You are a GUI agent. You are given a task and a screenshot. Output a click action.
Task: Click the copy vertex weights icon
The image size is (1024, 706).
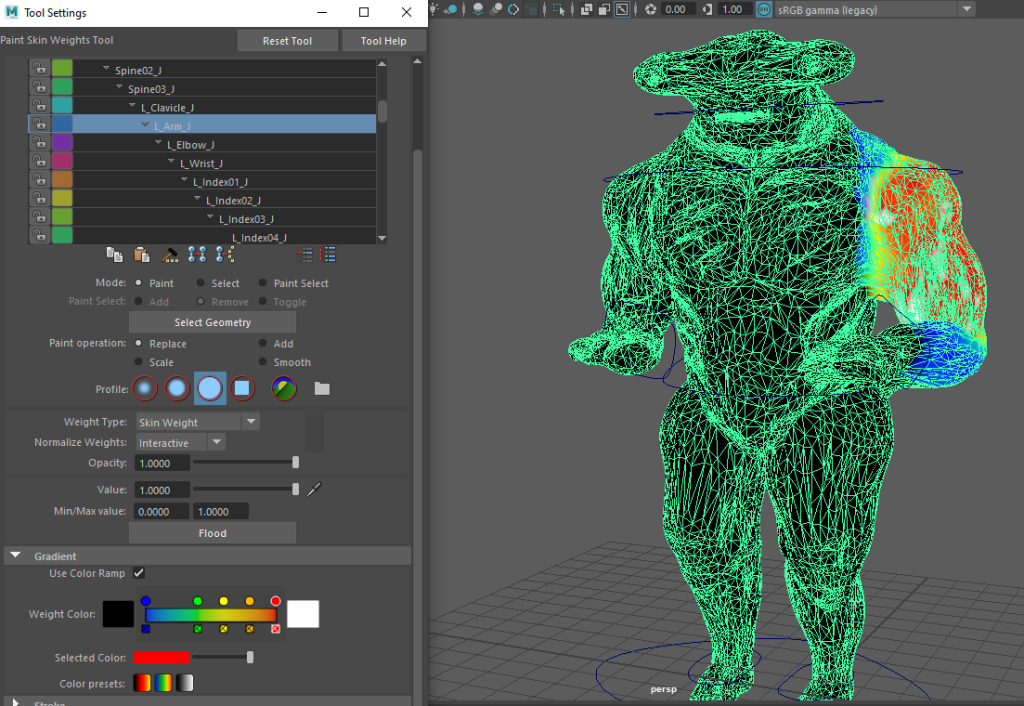pyautogui.click(x=115, y=255)
